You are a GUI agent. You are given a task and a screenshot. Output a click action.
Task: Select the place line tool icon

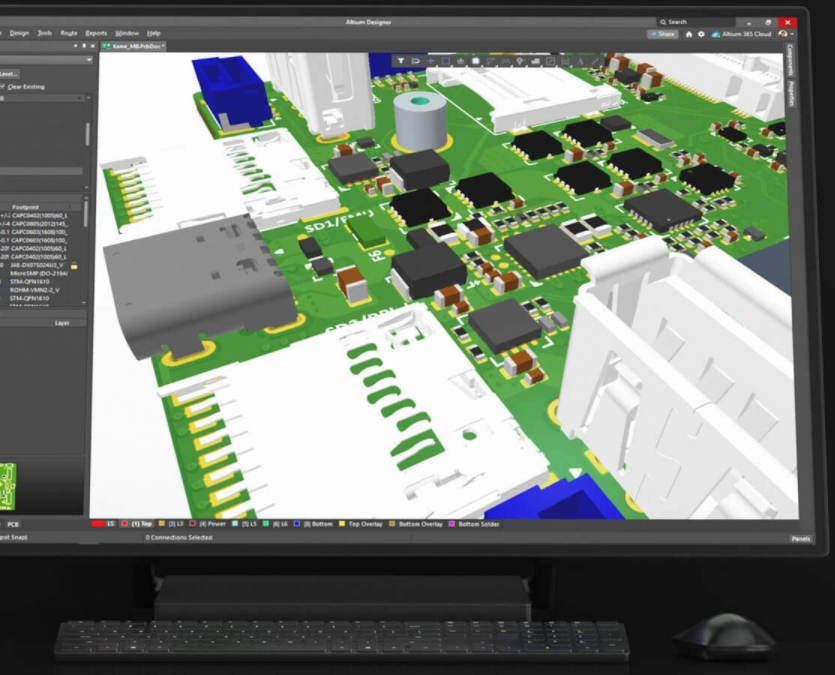point(595,61)
